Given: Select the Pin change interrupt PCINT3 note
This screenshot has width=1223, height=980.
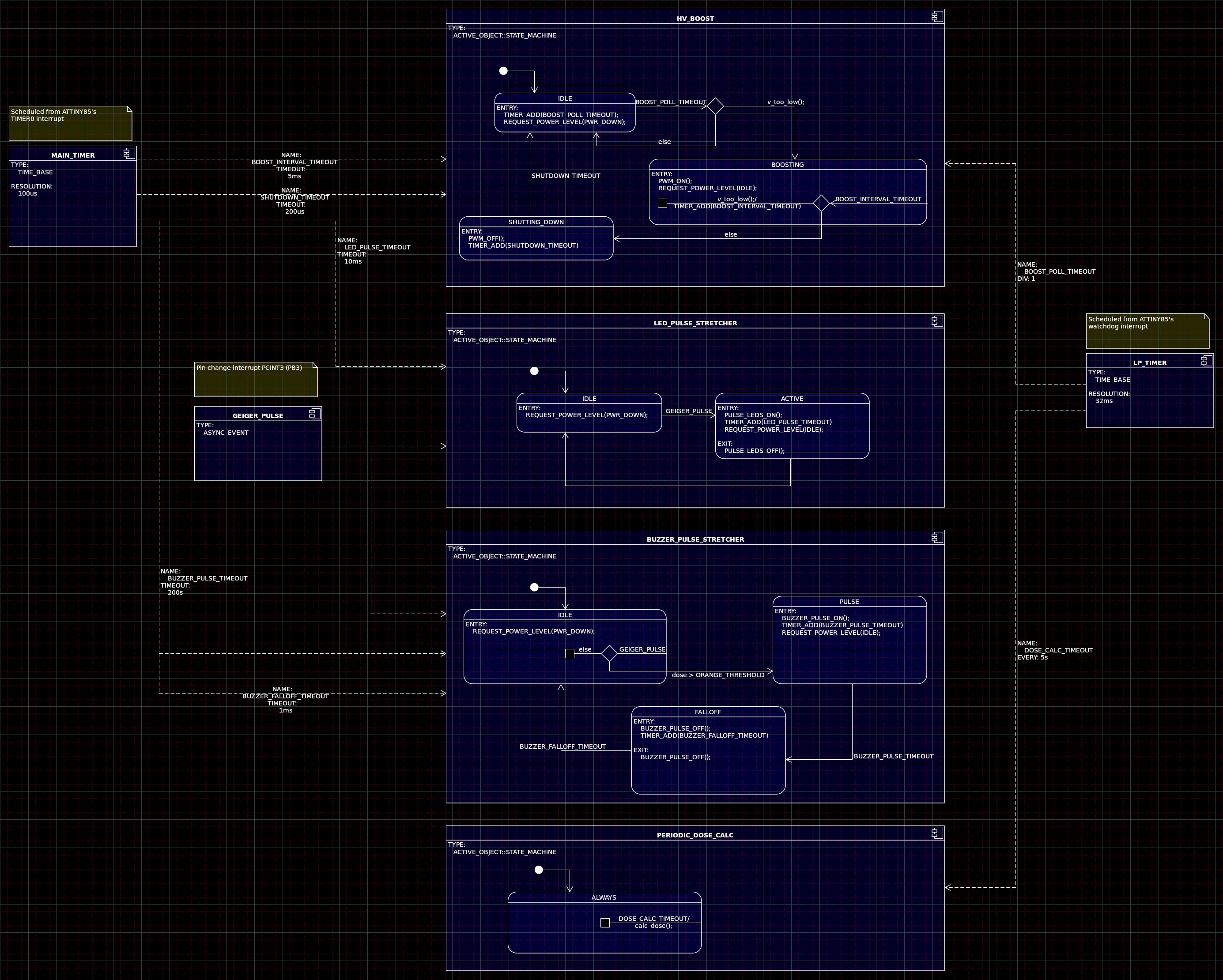Looking at the screenshot, I should (x=255, y=379).
